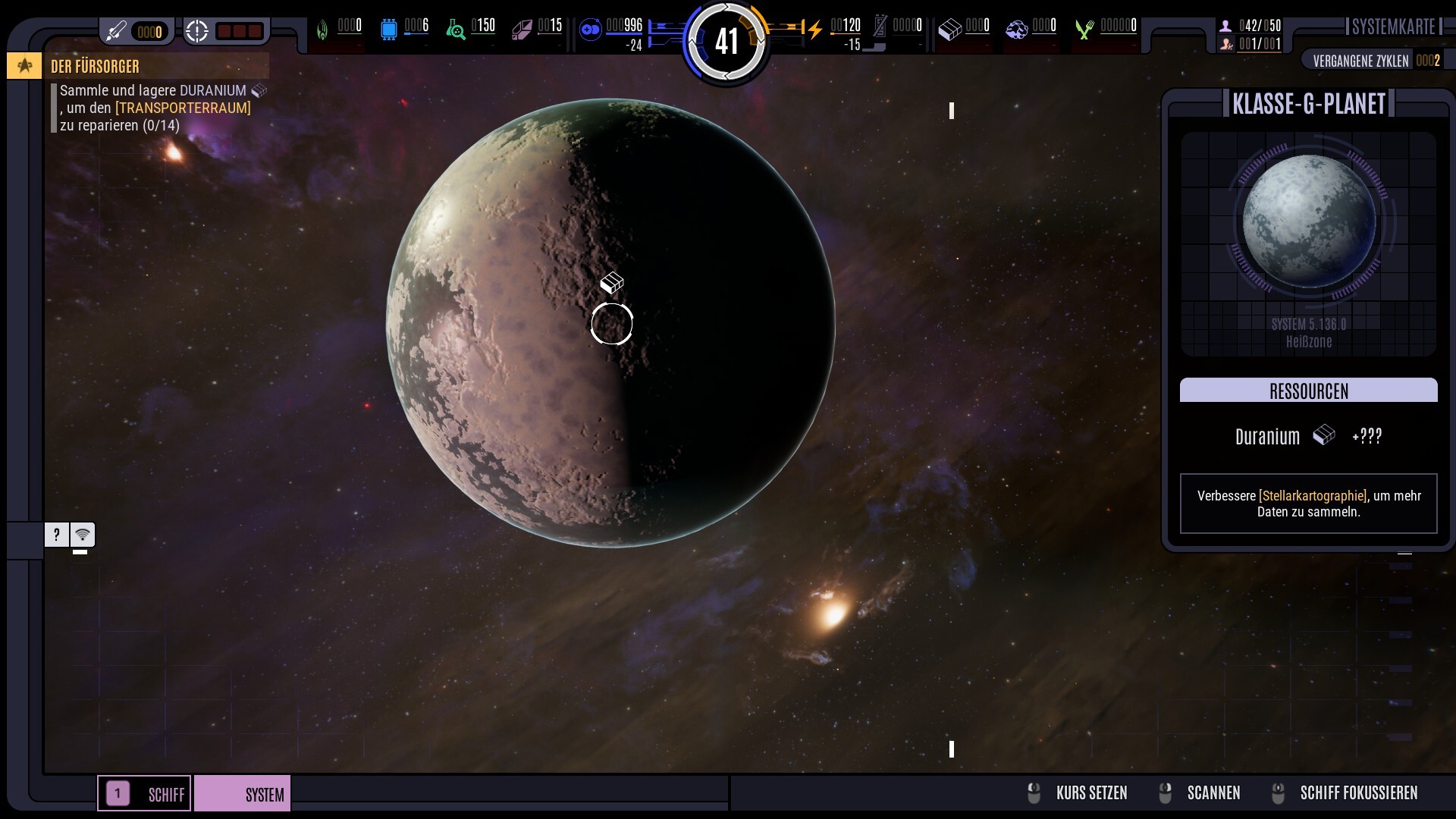The image size is (1456, 819).
Task: Click the Schiff fokussieren action
Action: (x=1345, y=793)
